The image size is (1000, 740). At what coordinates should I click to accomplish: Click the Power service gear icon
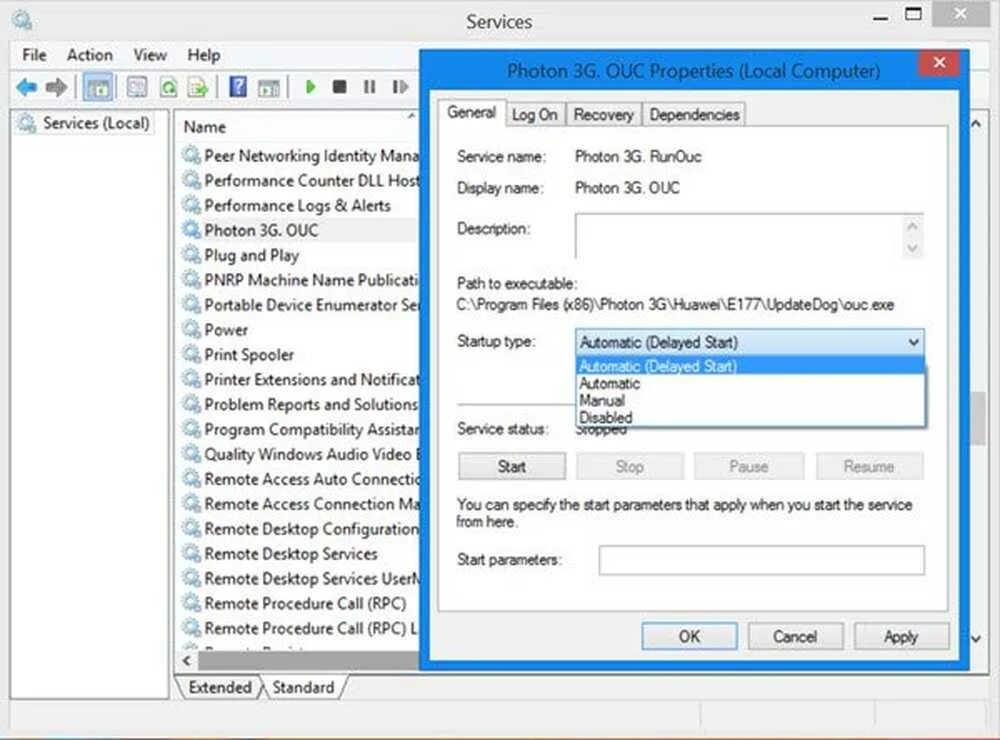click(x=191, y=329)
